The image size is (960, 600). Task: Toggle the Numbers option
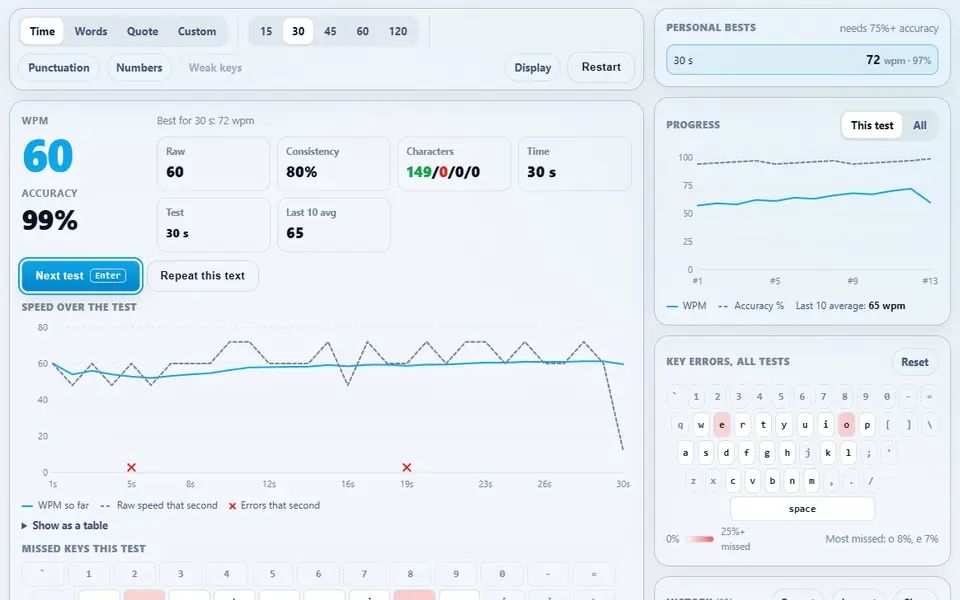139,67
